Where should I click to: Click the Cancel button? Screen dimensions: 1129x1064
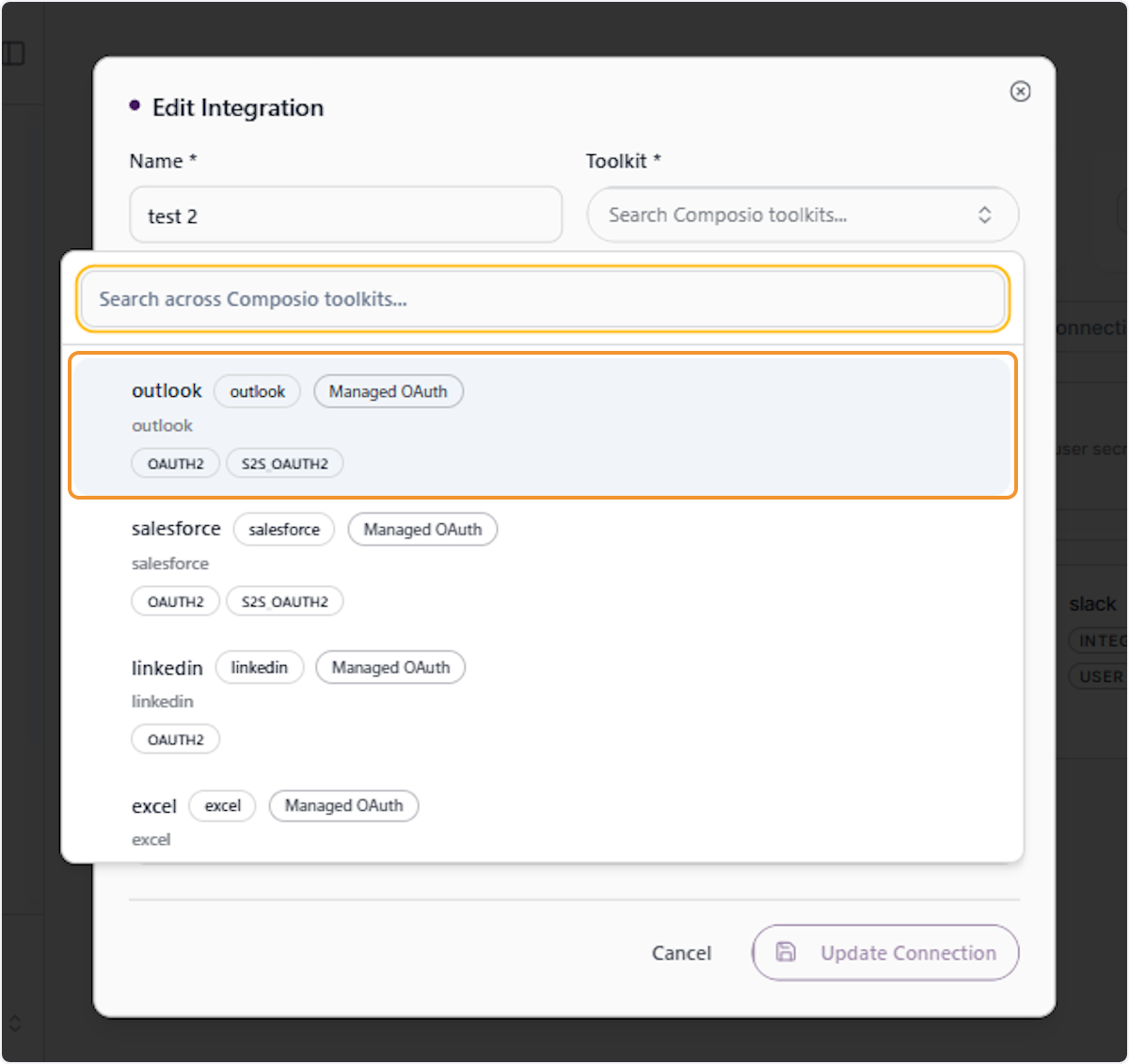681,953
